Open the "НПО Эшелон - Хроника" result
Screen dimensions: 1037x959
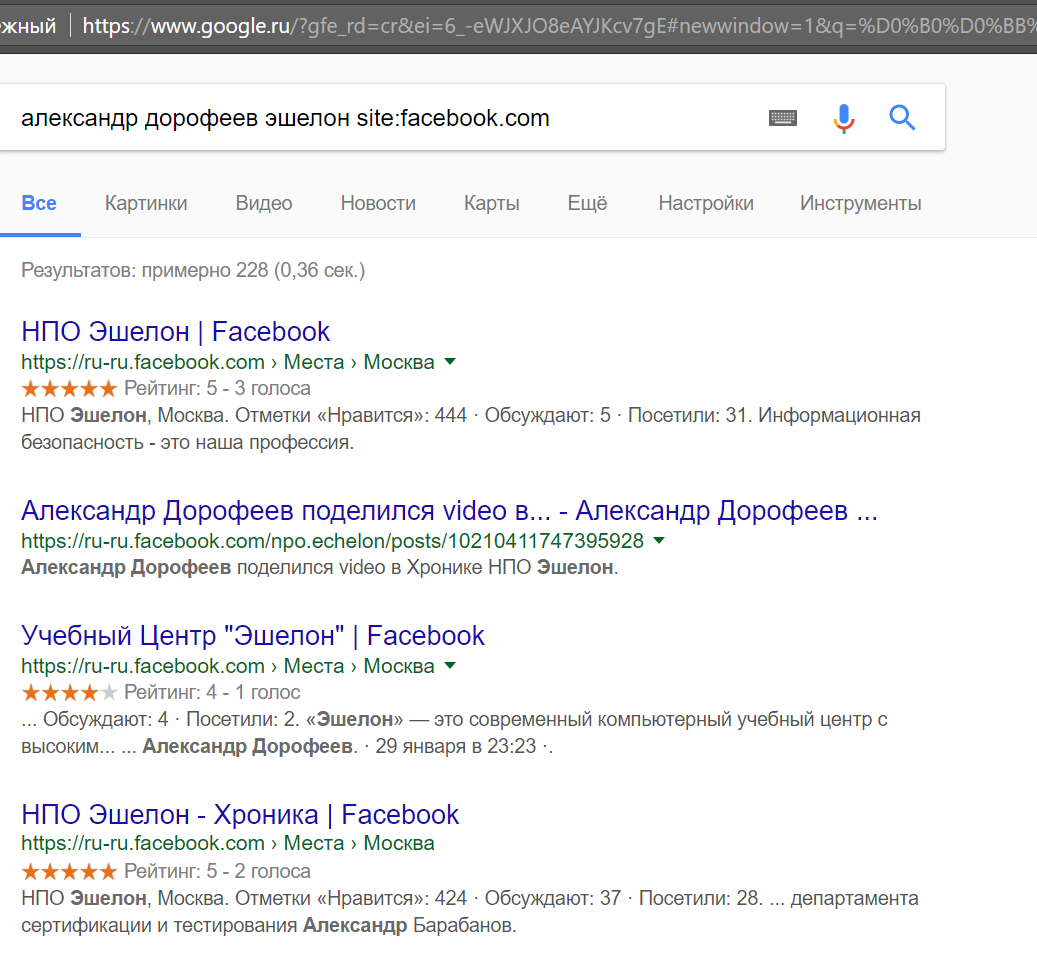(239, 814)
